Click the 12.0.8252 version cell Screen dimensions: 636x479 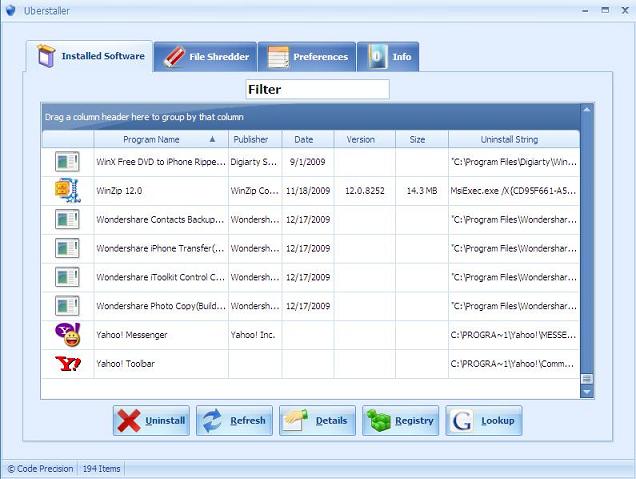365,191
